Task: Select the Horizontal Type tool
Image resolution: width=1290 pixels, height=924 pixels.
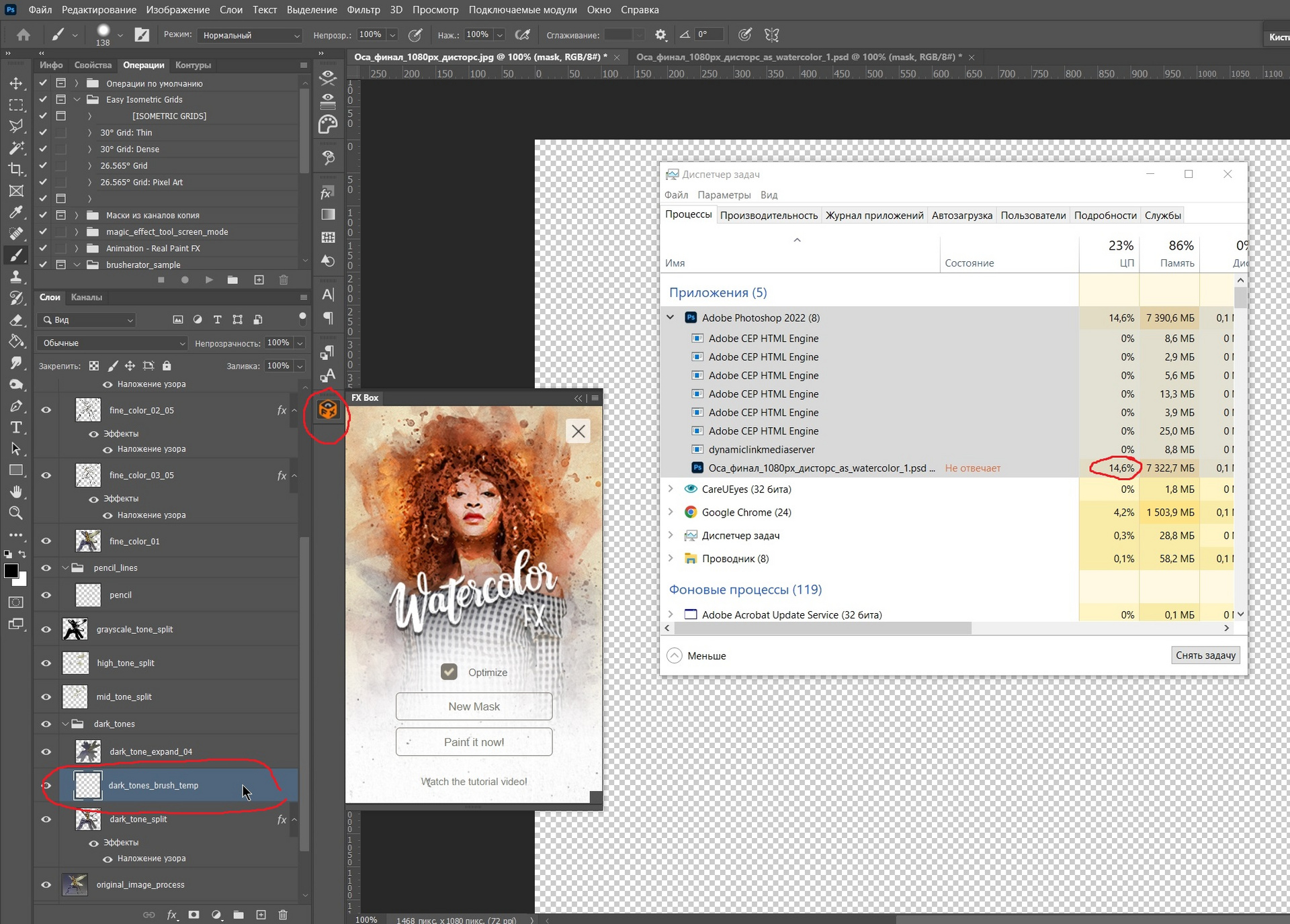Action: pos(16,428)
